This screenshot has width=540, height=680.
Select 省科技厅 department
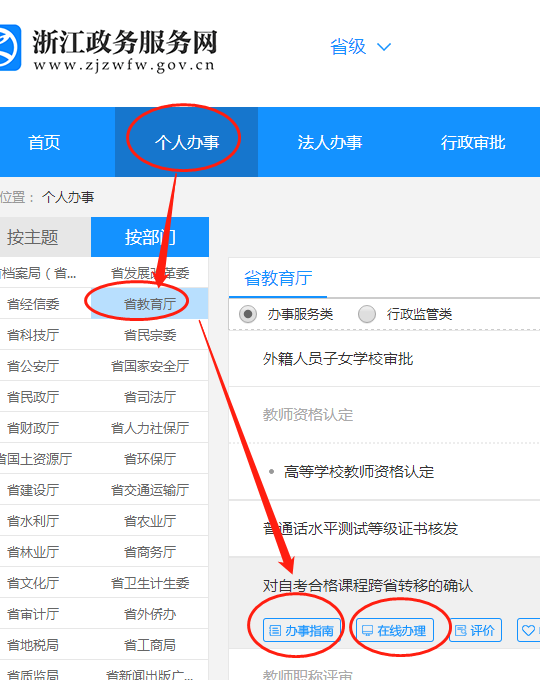[x=33, y=335]
